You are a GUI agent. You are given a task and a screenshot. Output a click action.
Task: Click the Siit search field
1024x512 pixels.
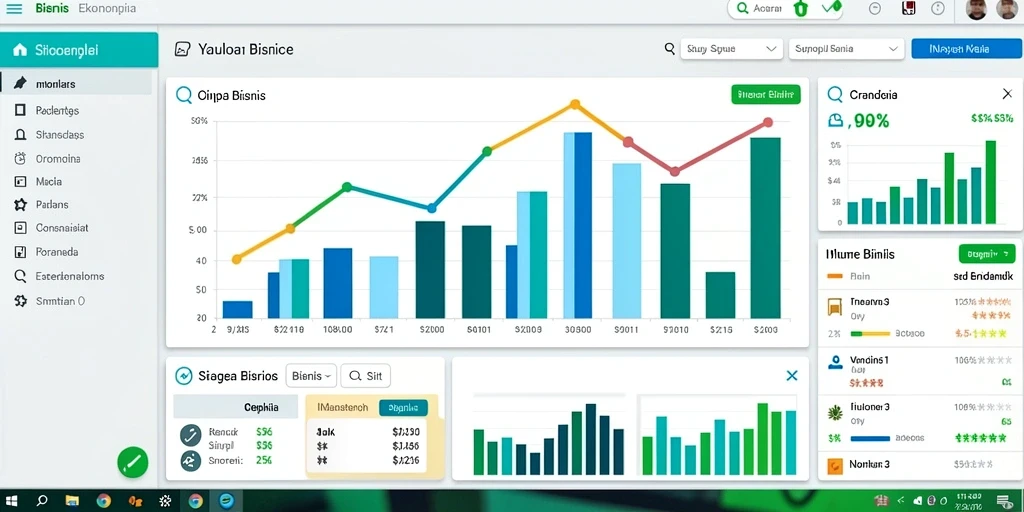click(x=366, y=376)
